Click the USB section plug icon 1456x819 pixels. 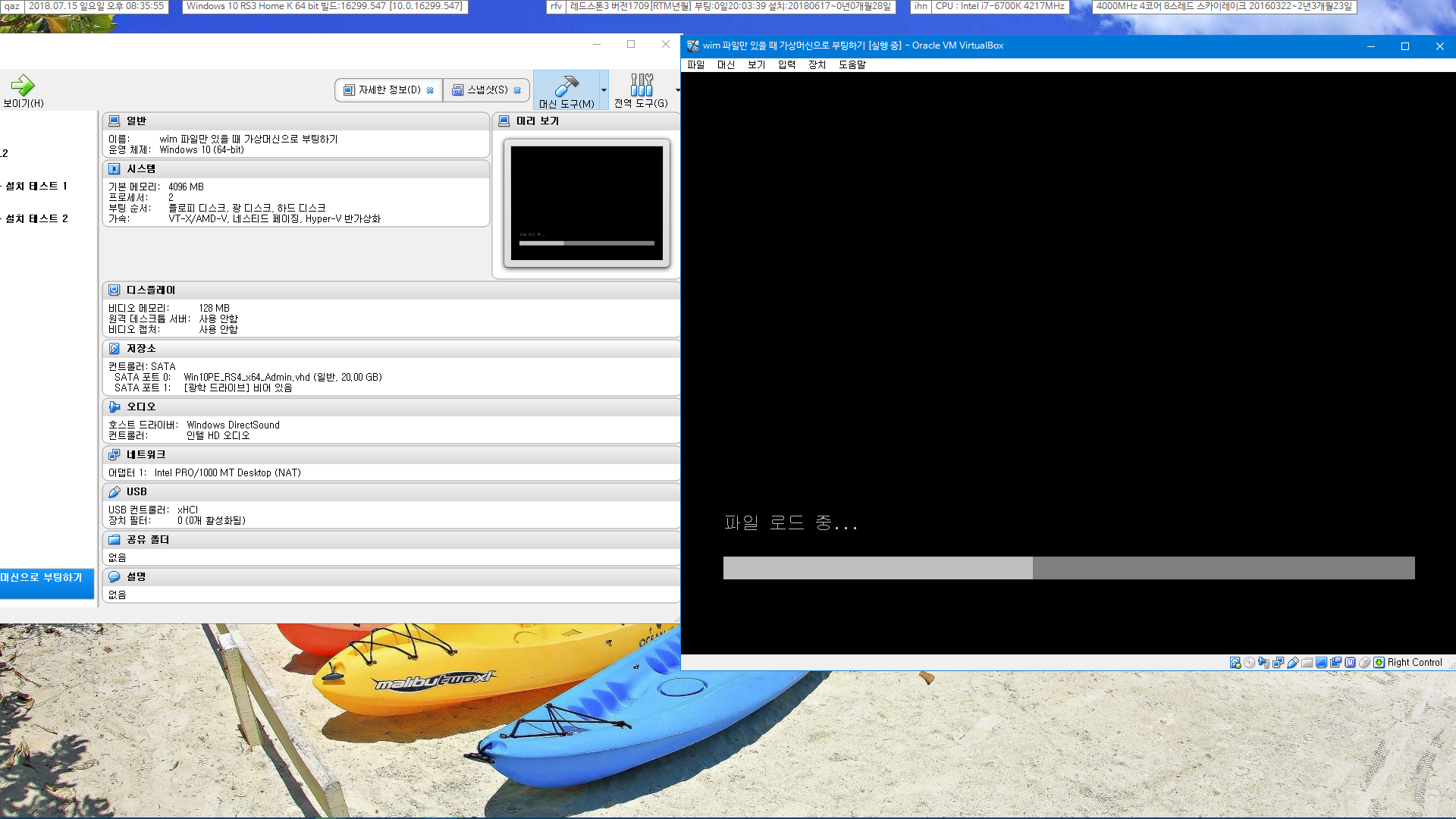(115, 491)
